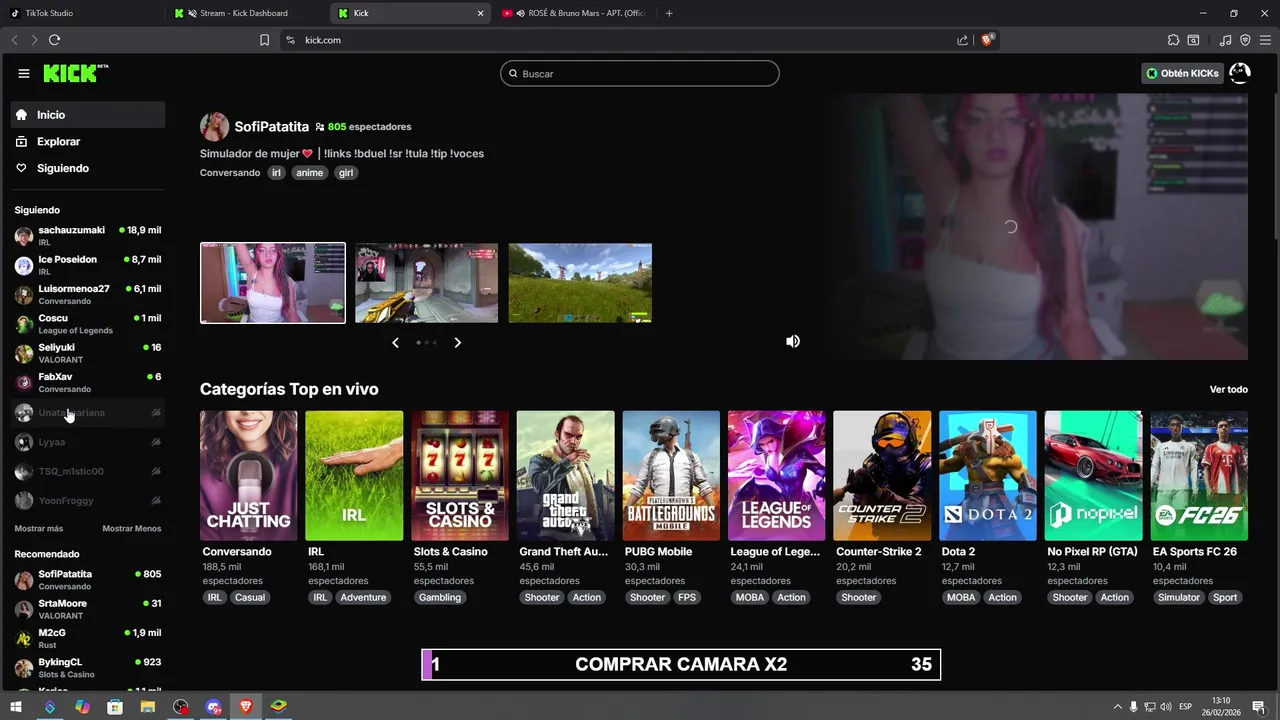Open the Counter-Strike 2 category card

tap(882, 476)
